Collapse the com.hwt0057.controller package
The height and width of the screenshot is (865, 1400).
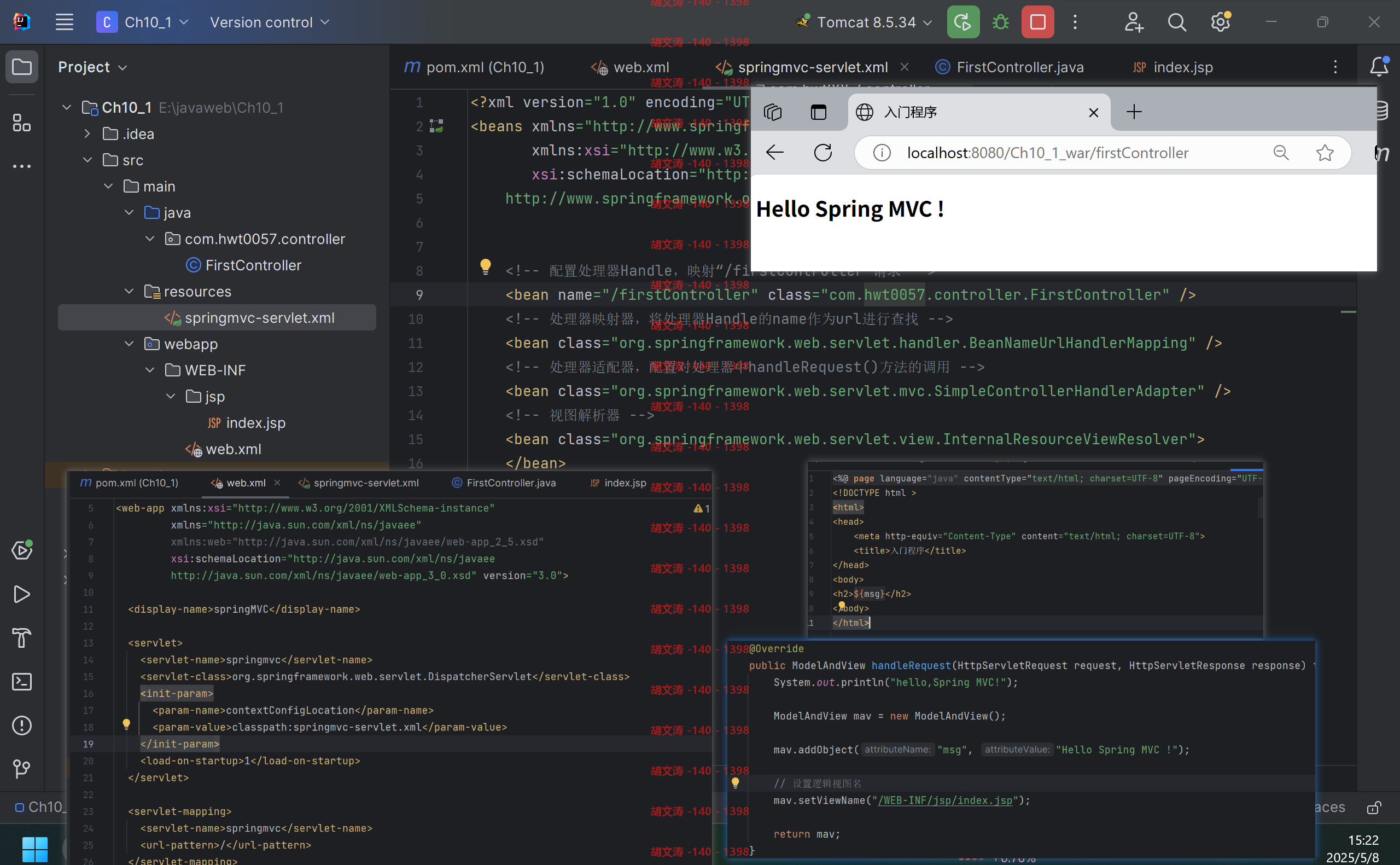(149, 239)
